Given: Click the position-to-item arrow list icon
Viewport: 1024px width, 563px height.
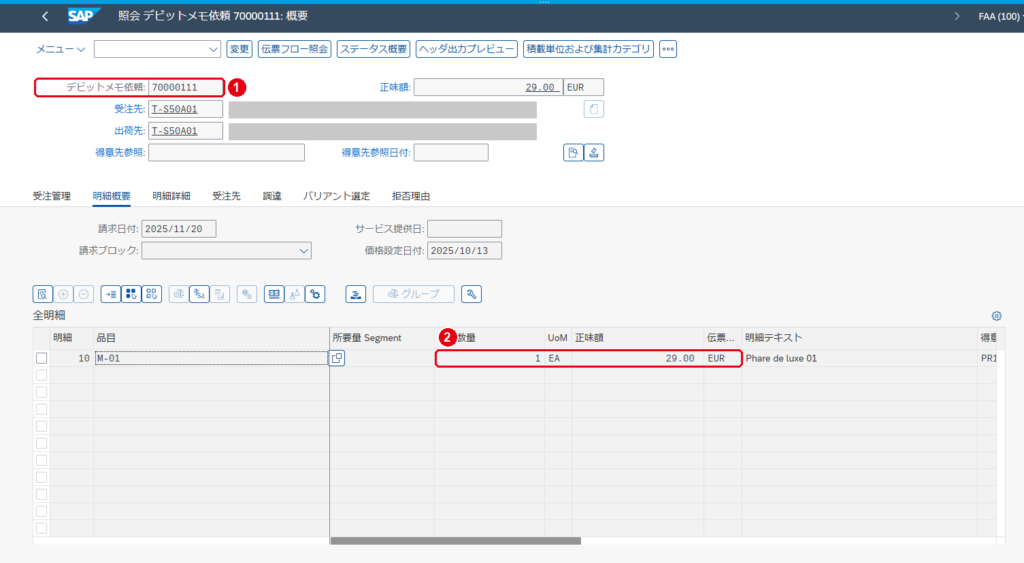Looking at the screenshot, I should click(111, 294).
